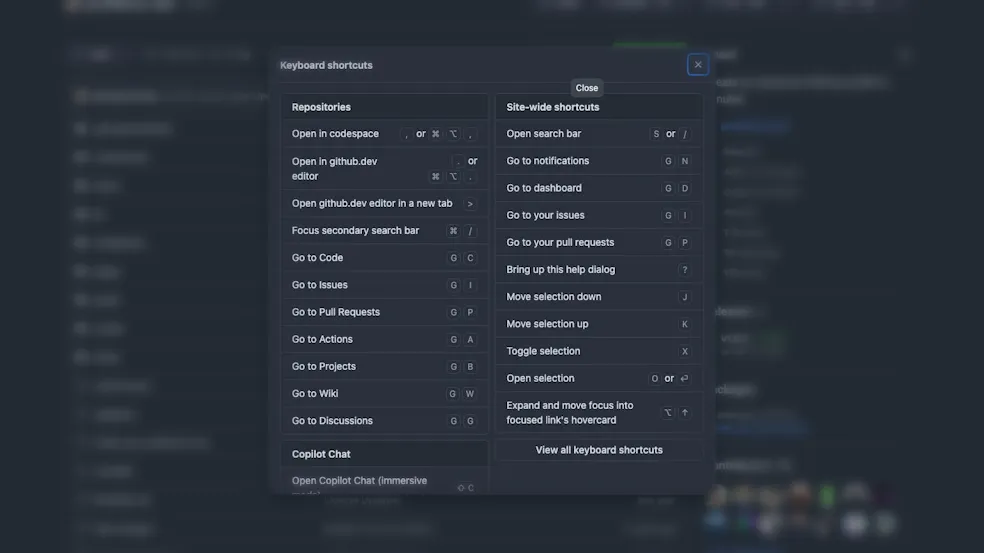Open View all keyboard shortcuts link

pyautogui.click(x=599, y=450)
